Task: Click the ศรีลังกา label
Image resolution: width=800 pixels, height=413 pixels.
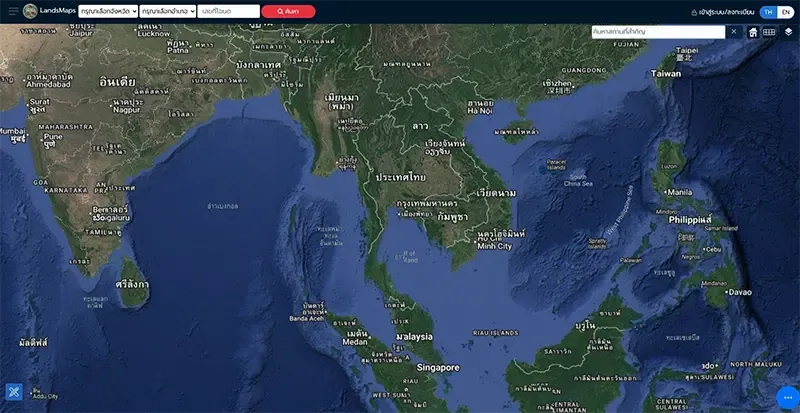Action: [x=132, y=284]
